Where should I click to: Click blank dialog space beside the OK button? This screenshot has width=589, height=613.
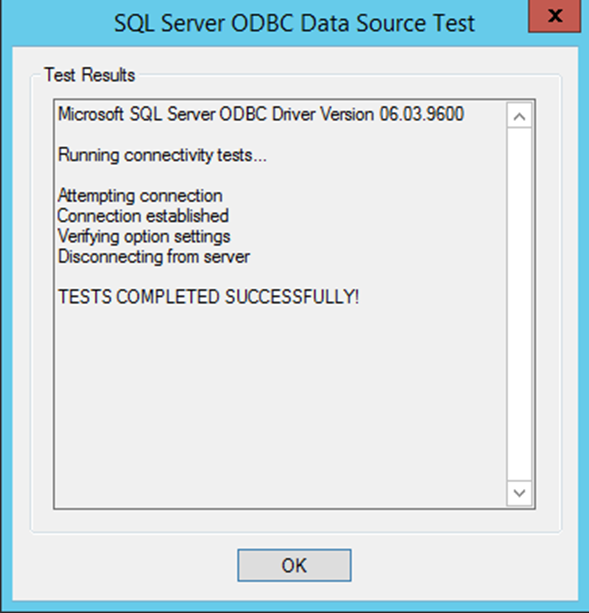tap(449, 566)
